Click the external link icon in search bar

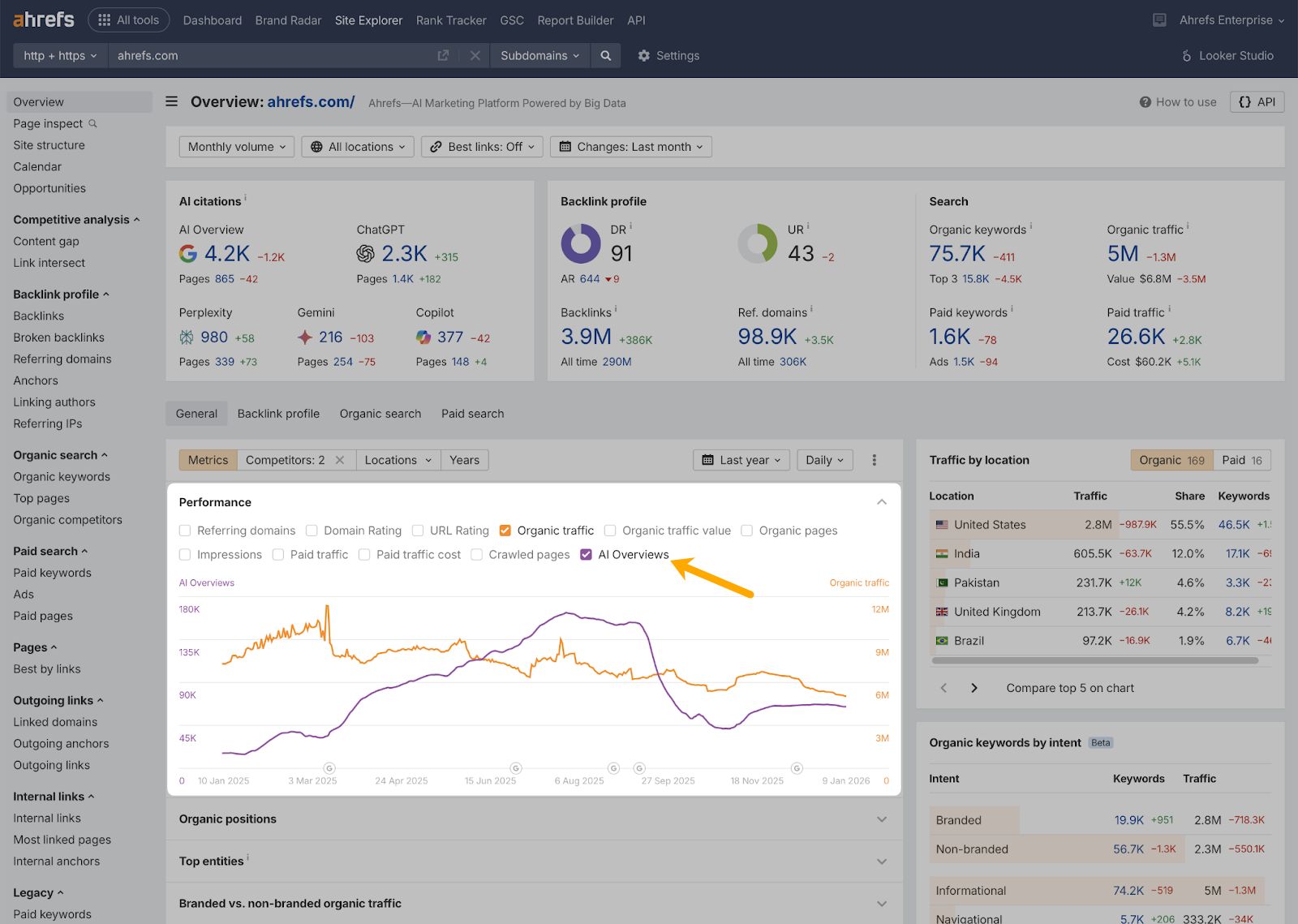click(x=442, y=55)
